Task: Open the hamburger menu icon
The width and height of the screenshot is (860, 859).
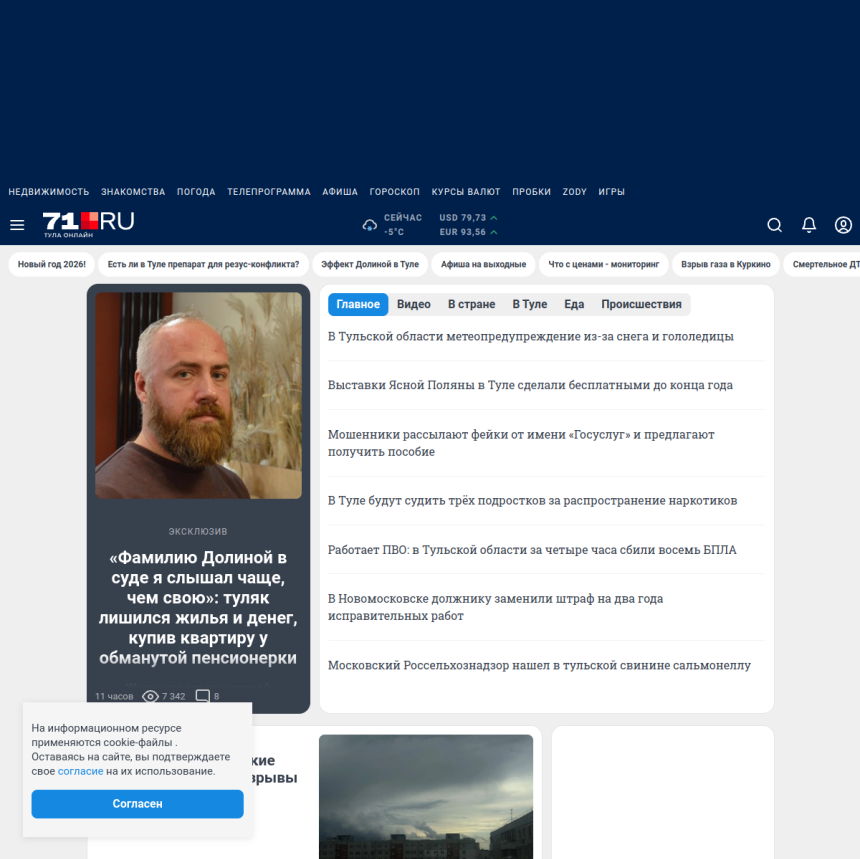Action: pos(17,225)
